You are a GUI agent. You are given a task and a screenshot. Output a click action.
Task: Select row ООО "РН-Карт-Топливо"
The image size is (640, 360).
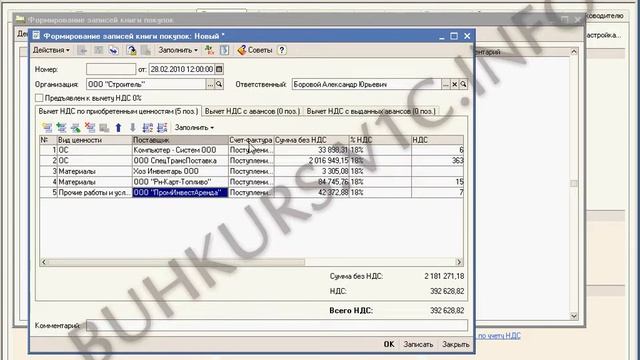pos(251,182)
